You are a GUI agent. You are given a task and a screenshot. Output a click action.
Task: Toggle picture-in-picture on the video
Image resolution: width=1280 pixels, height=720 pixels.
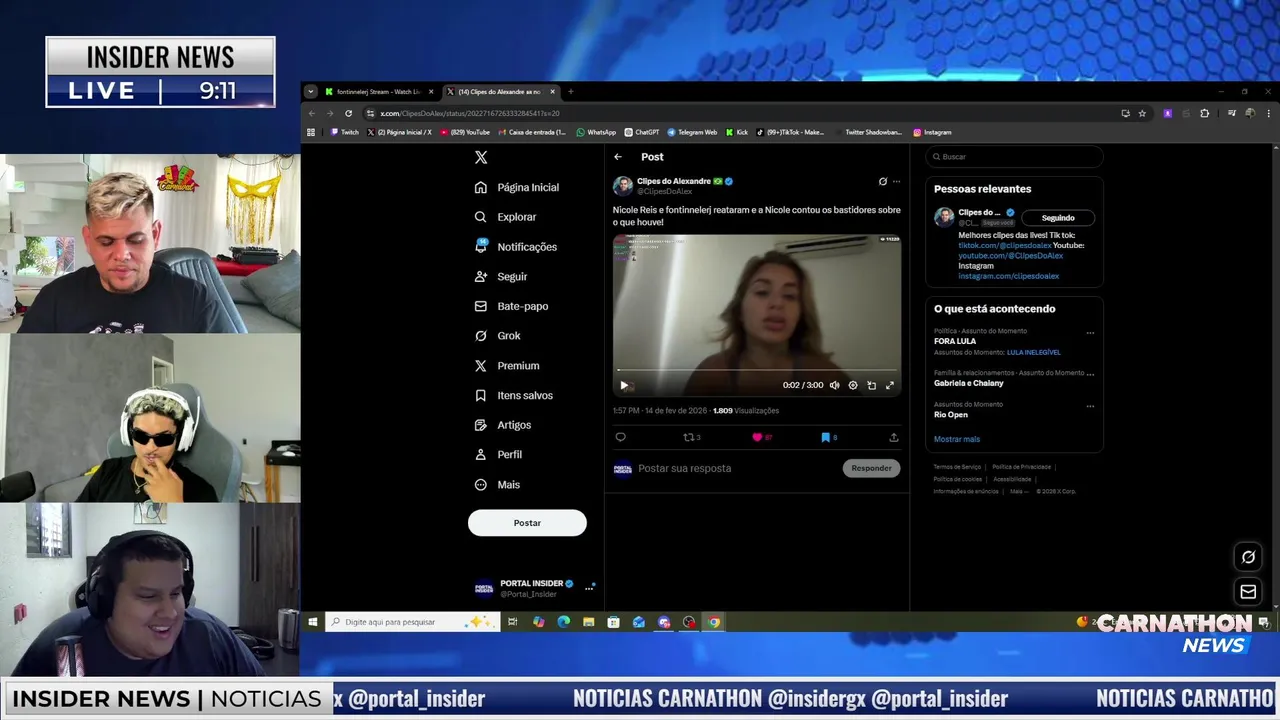pyautogui.click(x=871, y=385)
